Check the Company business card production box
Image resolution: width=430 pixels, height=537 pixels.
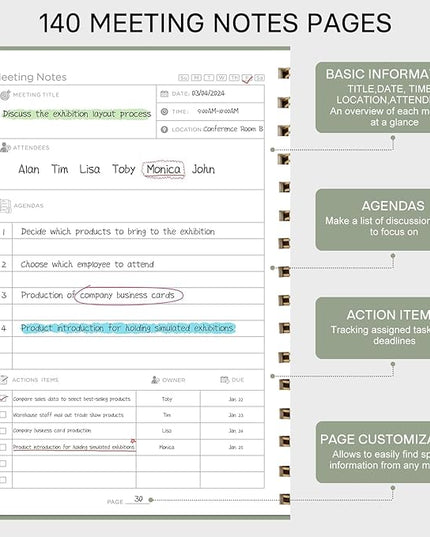click(x=3, y=431)
